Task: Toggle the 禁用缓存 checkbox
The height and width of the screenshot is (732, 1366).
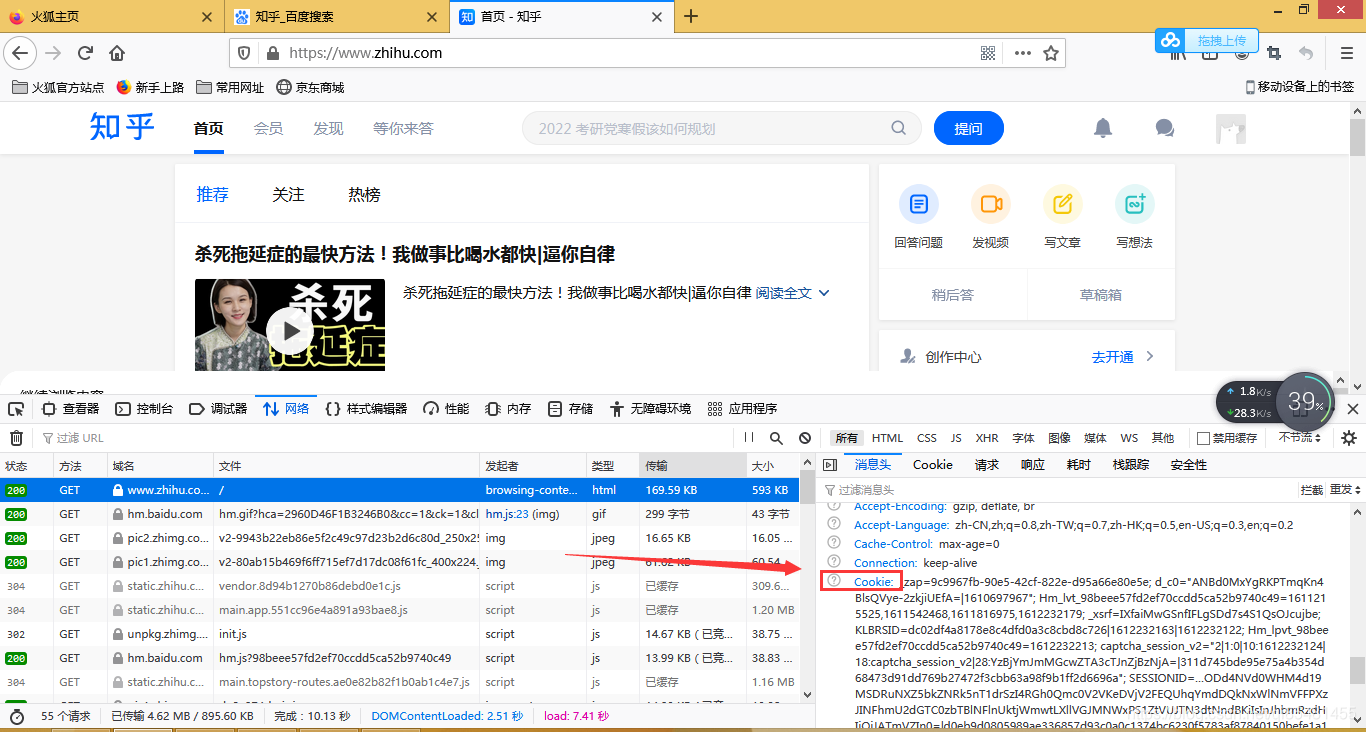Action: [1204, 438]
